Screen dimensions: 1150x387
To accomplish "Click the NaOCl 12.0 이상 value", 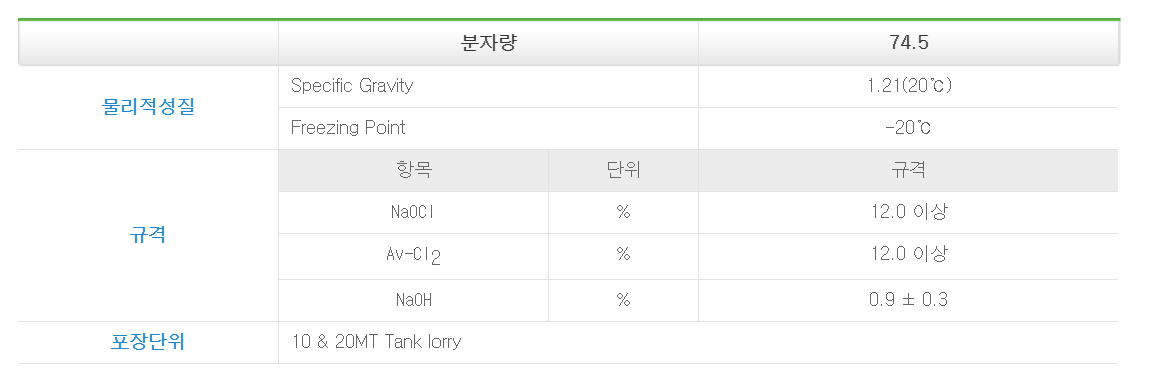I will 909,213.
